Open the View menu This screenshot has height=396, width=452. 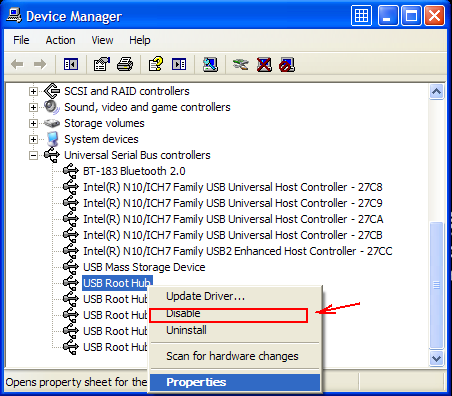pyautogui.click(x=102, y=40)
